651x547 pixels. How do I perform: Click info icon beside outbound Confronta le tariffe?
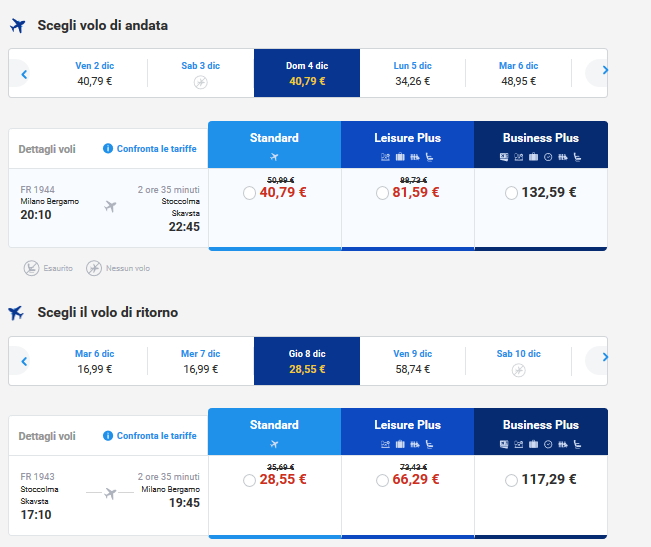(108, 149)
